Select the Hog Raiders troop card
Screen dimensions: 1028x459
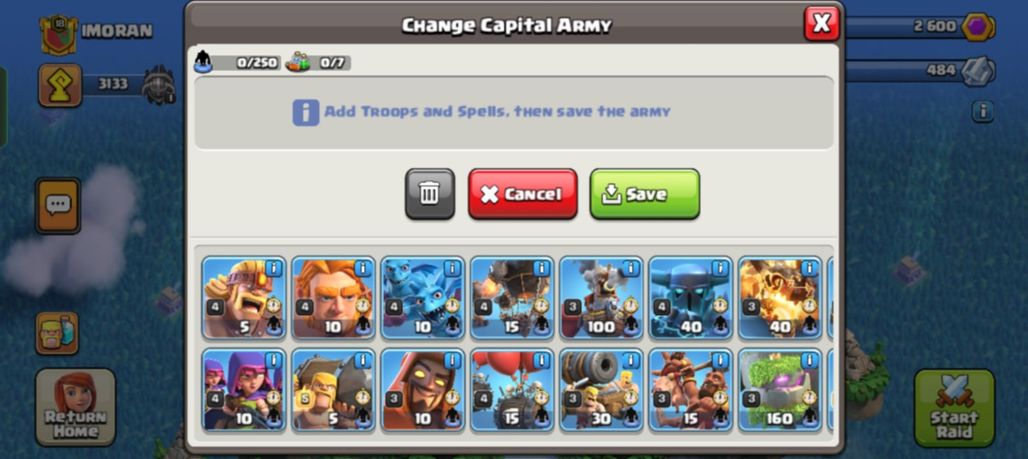pos(690,390)
